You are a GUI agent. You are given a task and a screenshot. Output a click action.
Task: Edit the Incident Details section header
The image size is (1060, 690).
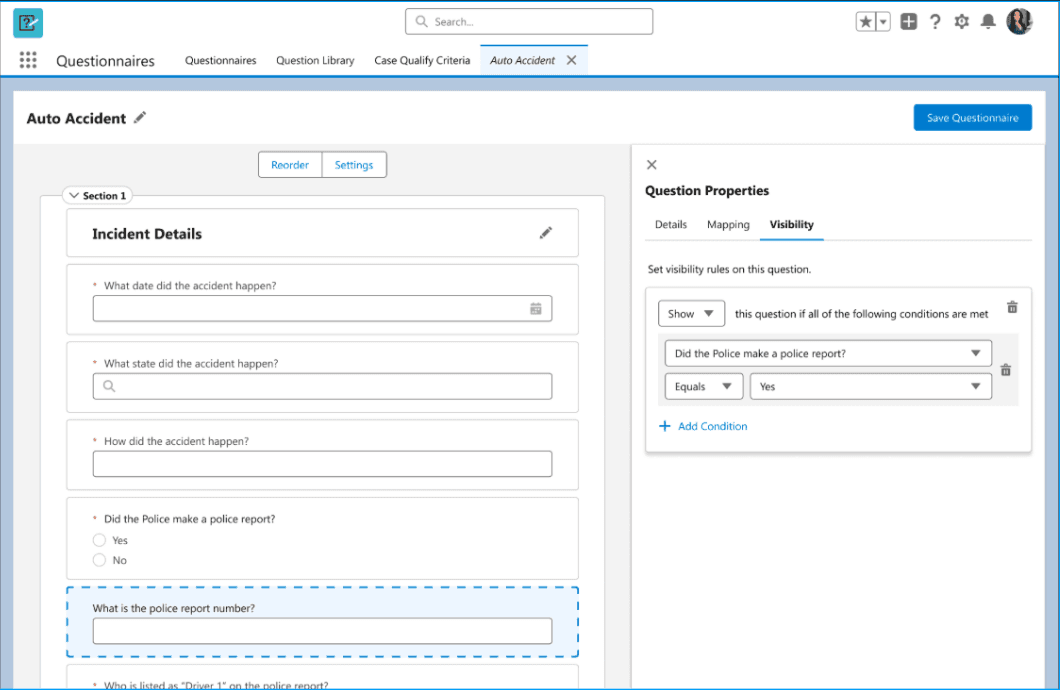[x=546, y=233]
